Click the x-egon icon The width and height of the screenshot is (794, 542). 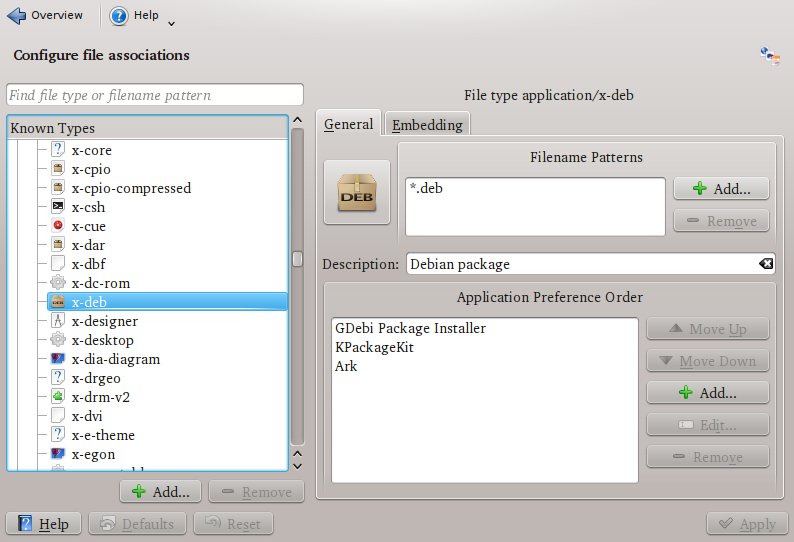(58, 453)
